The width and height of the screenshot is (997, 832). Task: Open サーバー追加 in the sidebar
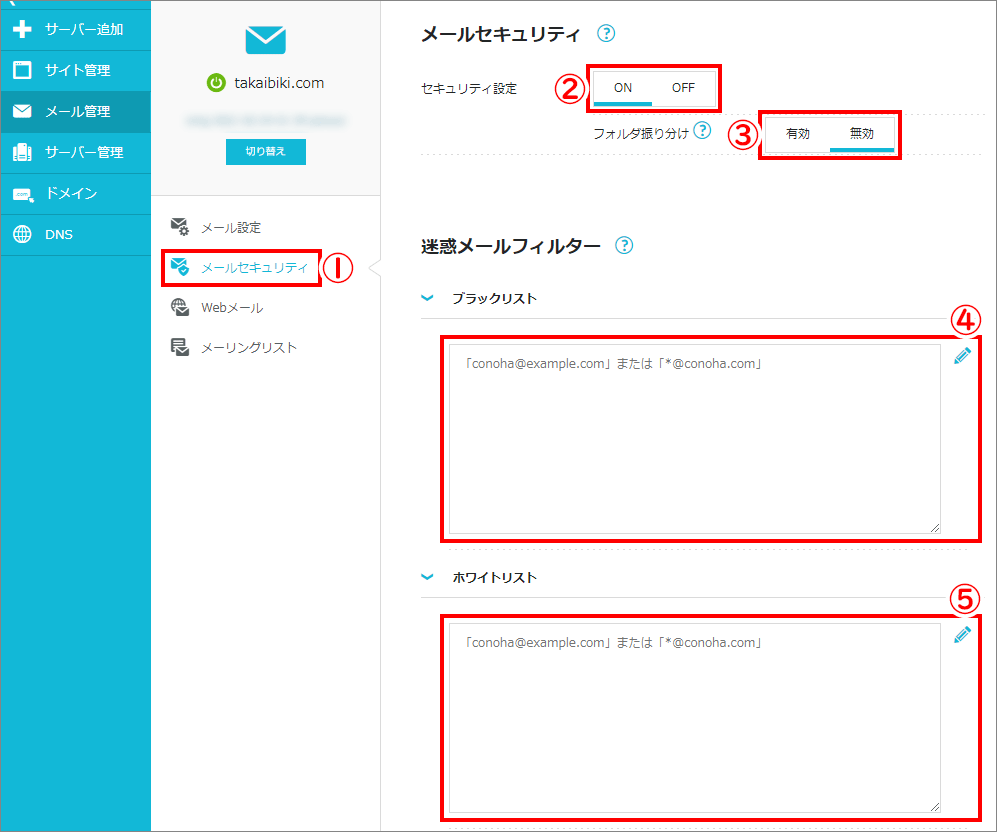(x=76, y=29)
